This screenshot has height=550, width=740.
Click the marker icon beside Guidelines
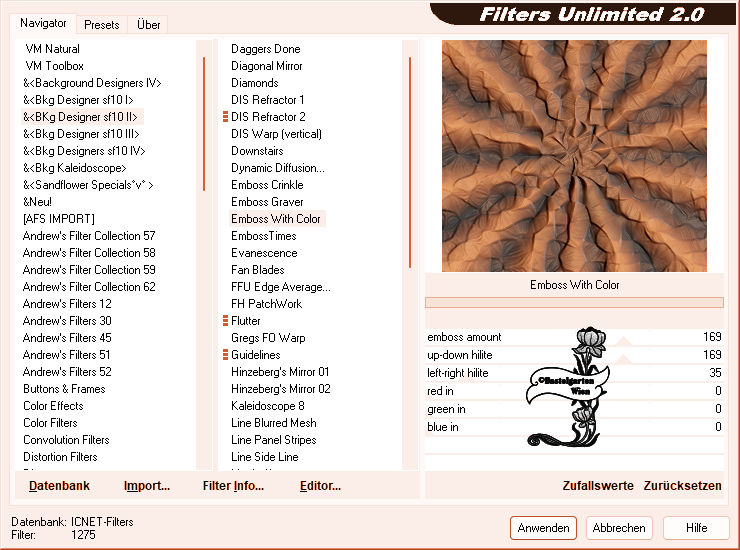click(x=225, y=355)
